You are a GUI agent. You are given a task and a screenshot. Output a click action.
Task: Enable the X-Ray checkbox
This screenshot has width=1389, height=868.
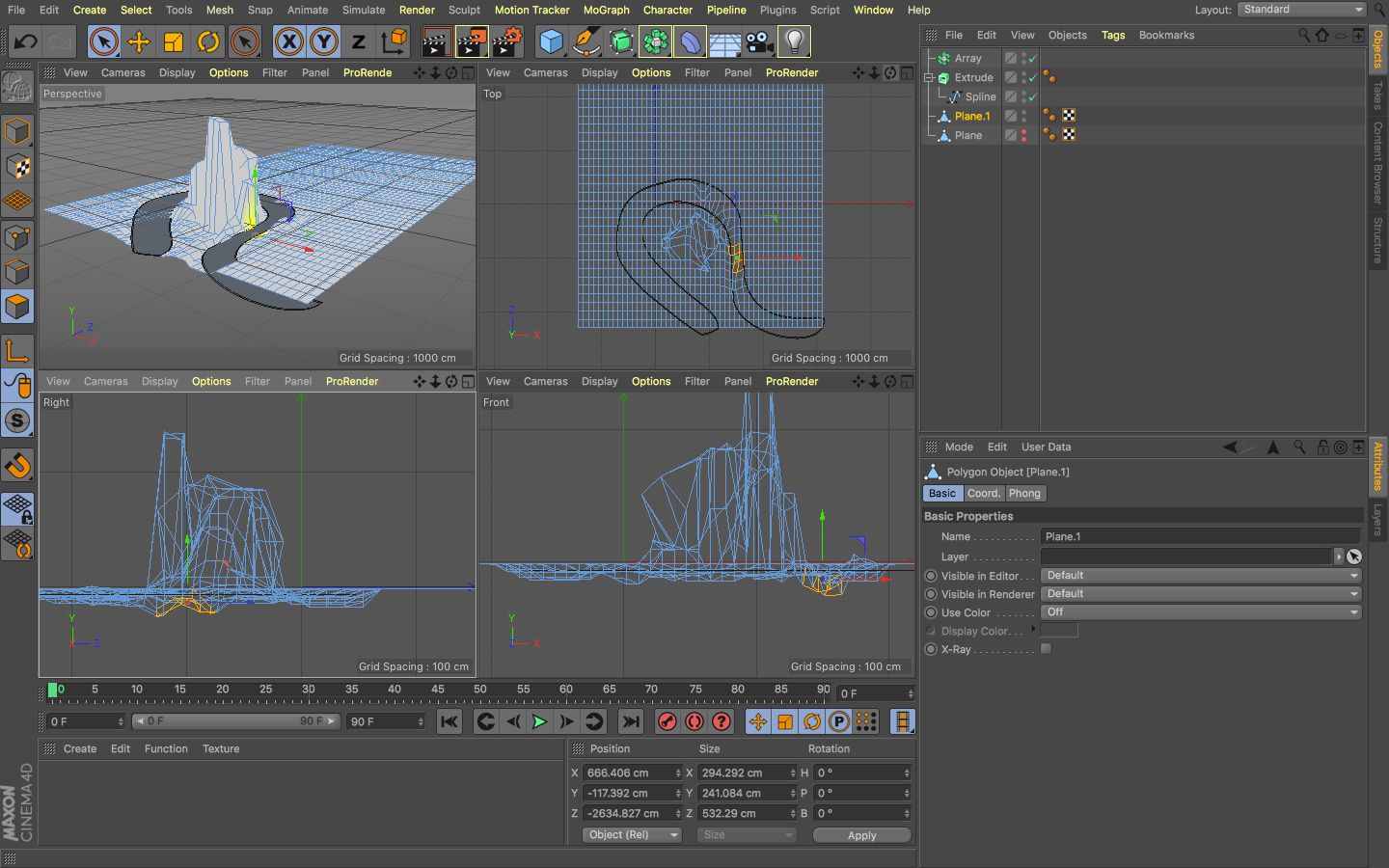(x=1046, y=649)
